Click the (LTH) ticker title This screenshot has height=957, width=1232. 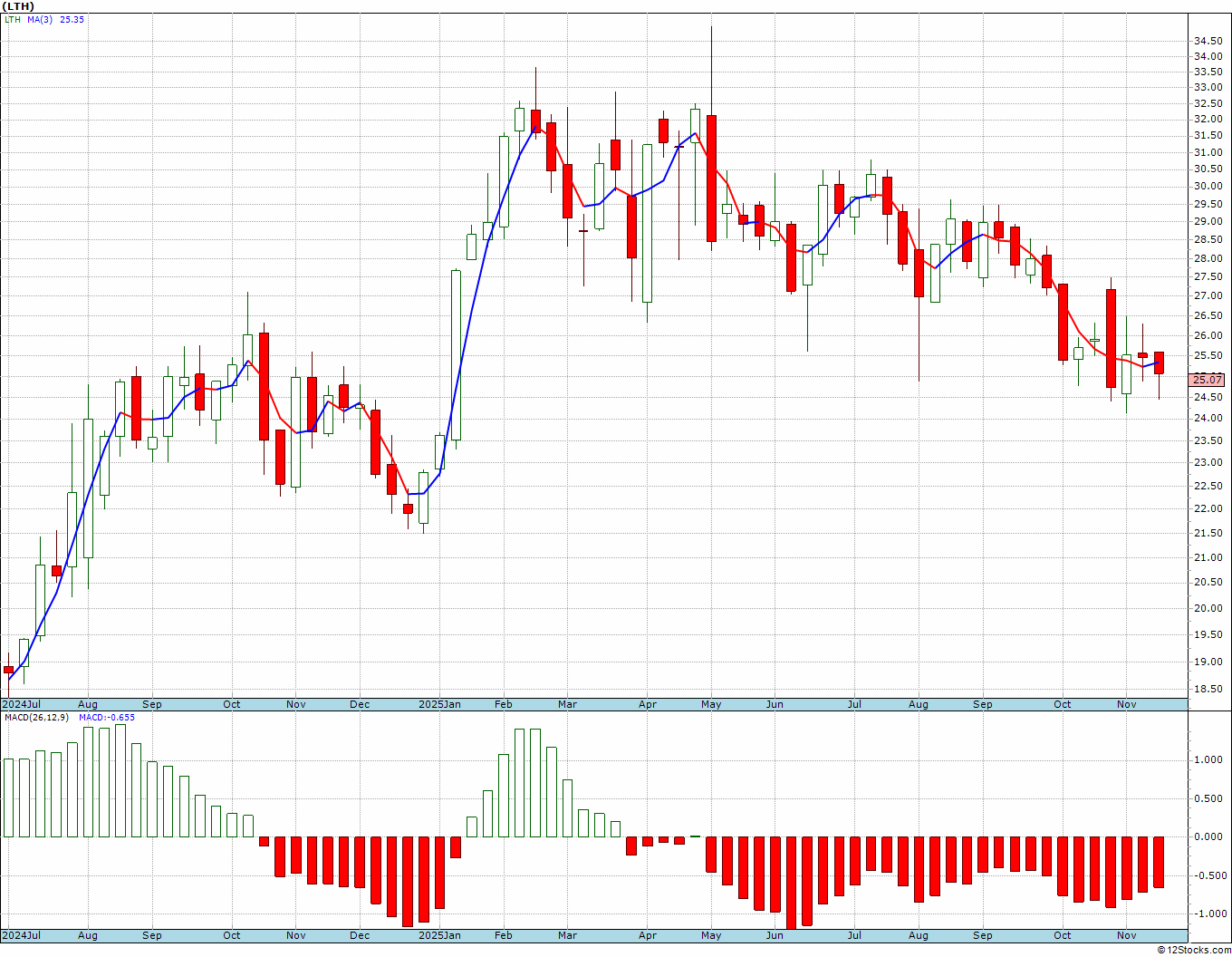(x=18, y=6)
